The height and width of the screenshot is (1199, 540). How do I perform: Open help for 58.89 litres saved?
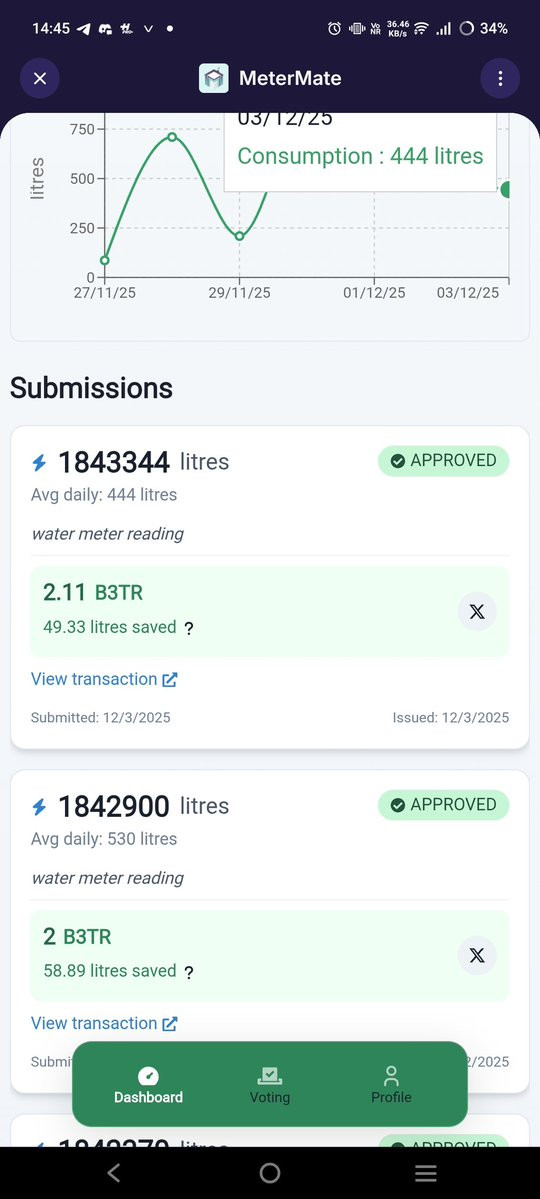pos(189,973)
